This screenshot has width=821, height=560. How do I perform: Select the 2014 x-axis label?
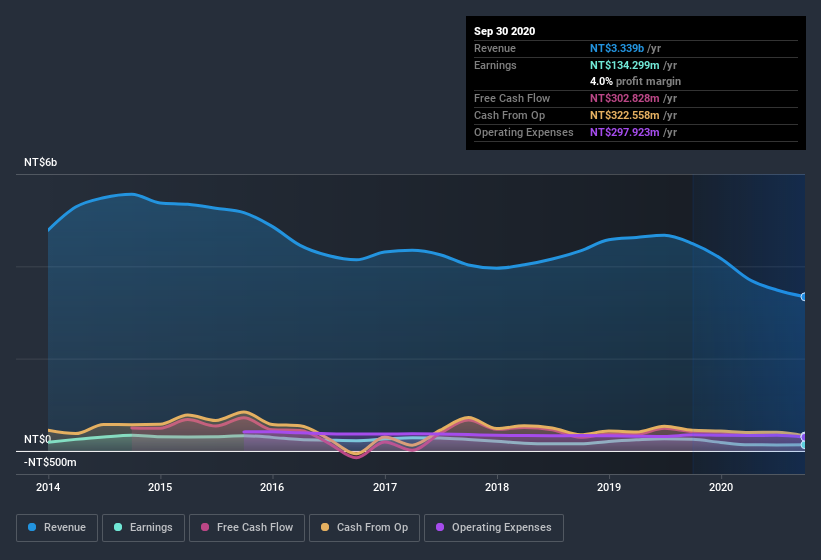48,487
